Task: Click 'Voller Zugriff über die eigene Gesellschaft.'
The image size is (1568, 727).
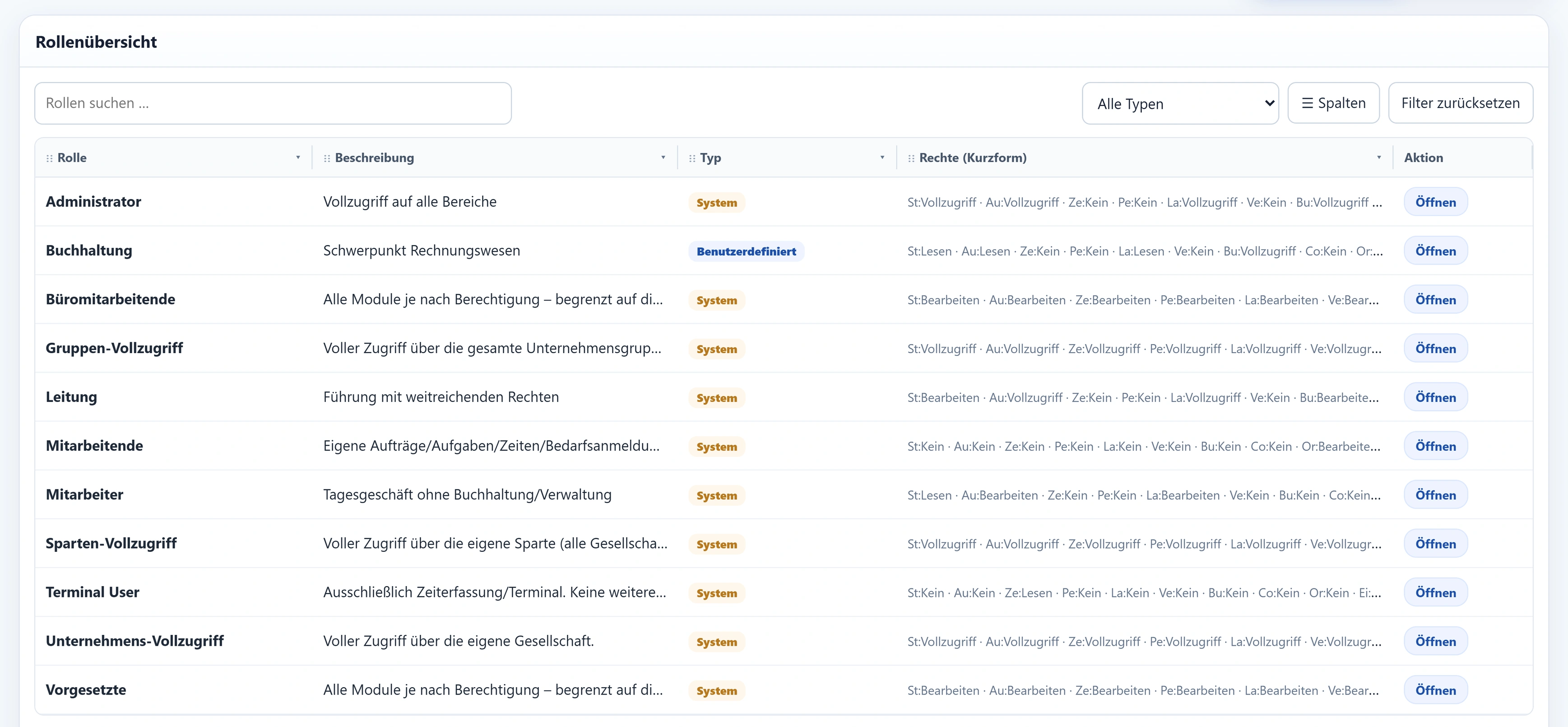Action: (458, 641)
